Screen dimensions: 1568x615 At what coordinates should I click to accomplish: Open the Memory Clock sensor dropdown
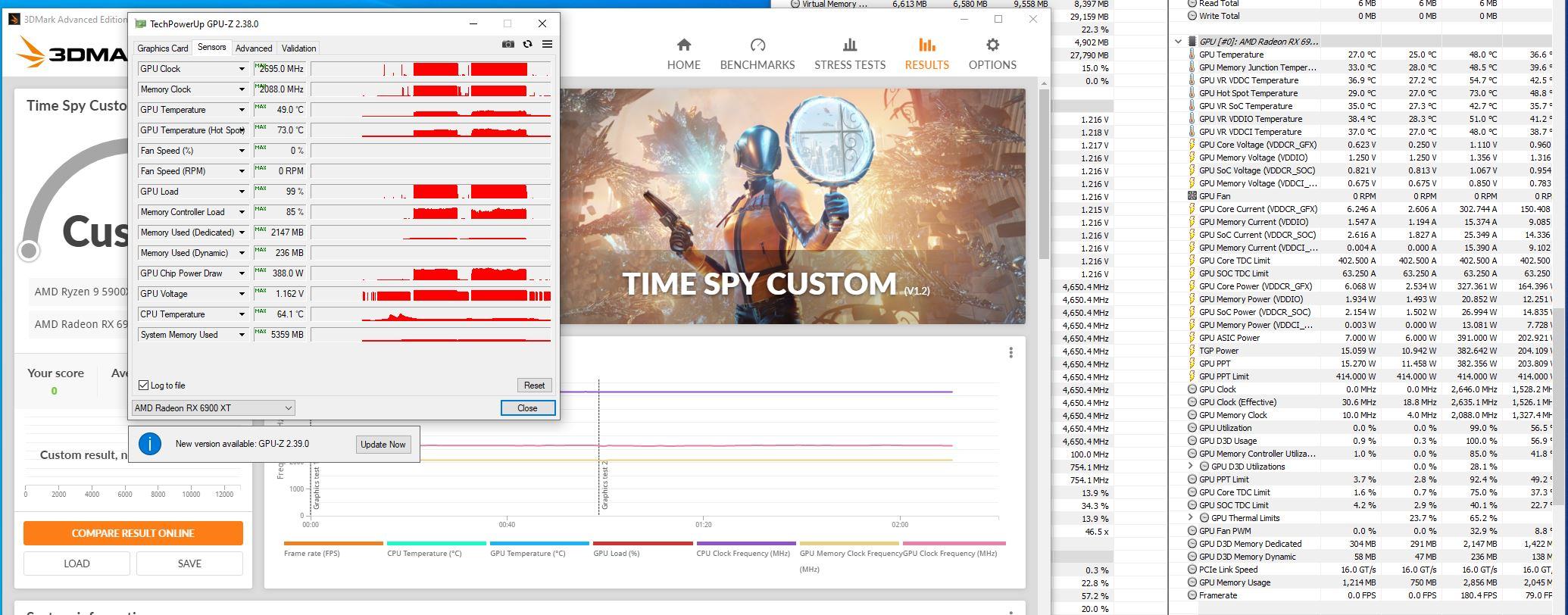coord(242,89)
